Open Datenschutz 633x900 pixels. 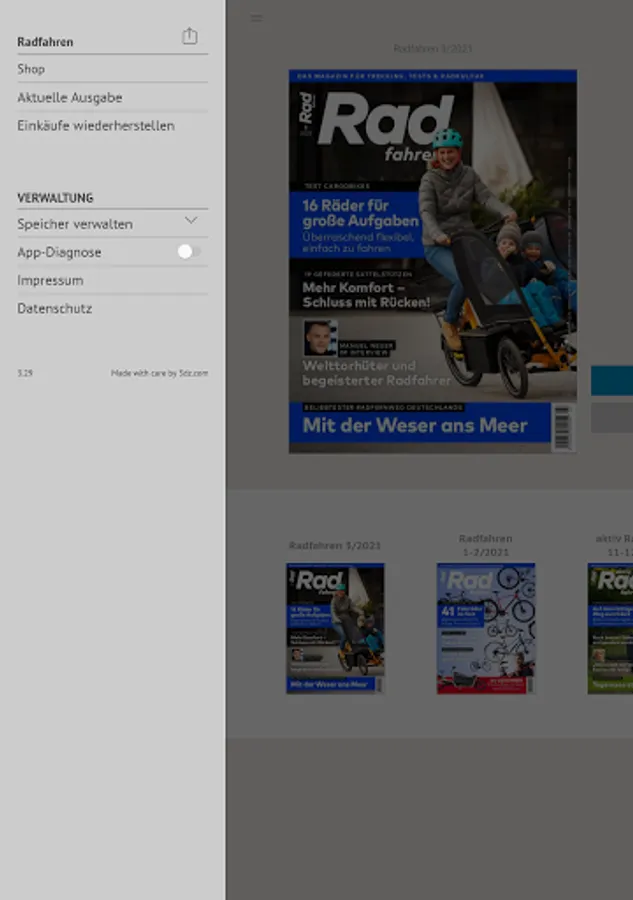pyautogui.click(x=112, y=308)
